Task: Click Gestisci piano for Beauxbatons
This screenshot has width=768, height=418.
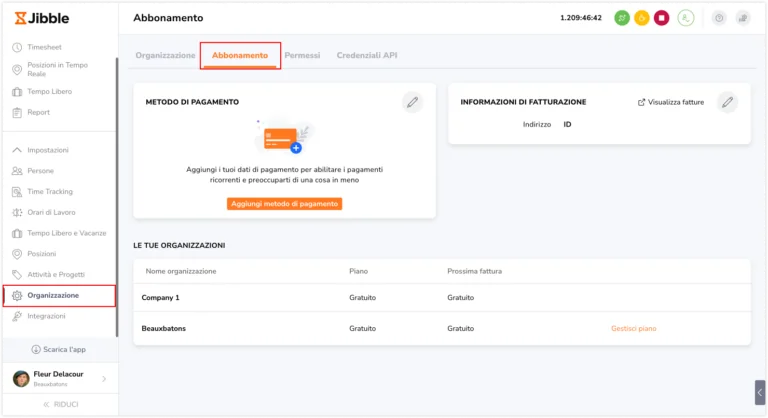Action: [633, 328]
